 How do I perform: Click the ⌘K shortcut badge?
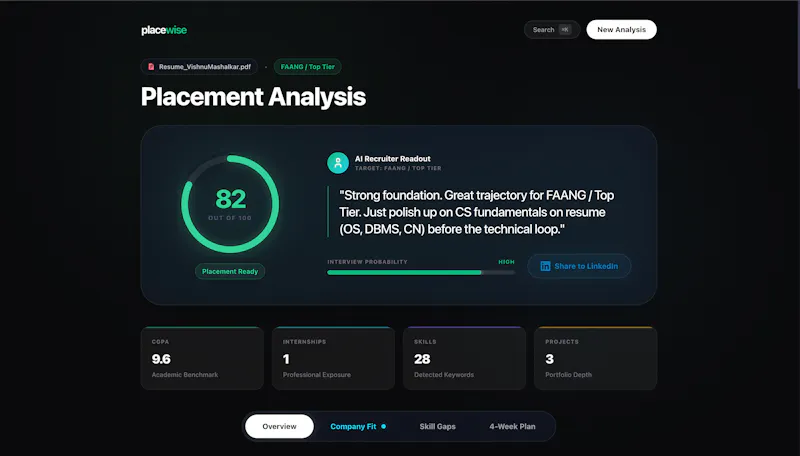pyautogui.click(x=565, y=30)
